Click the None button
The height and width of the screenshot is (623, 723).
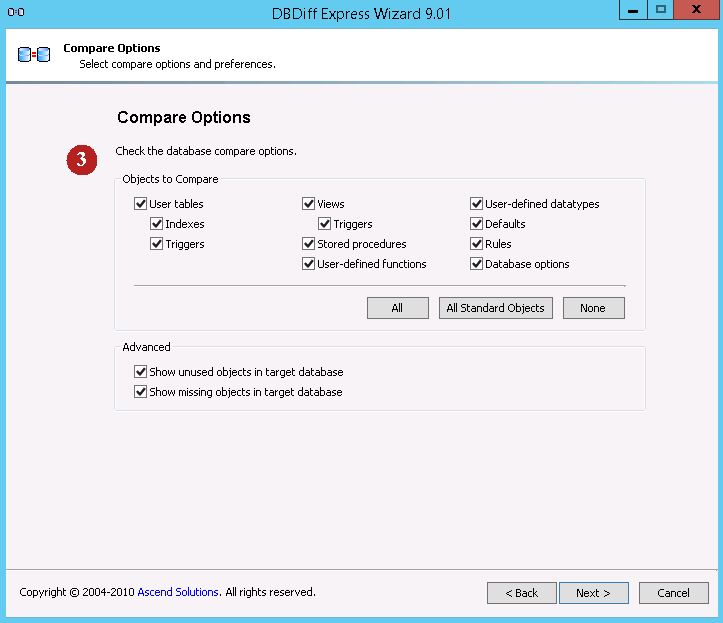tap(593, 308)
